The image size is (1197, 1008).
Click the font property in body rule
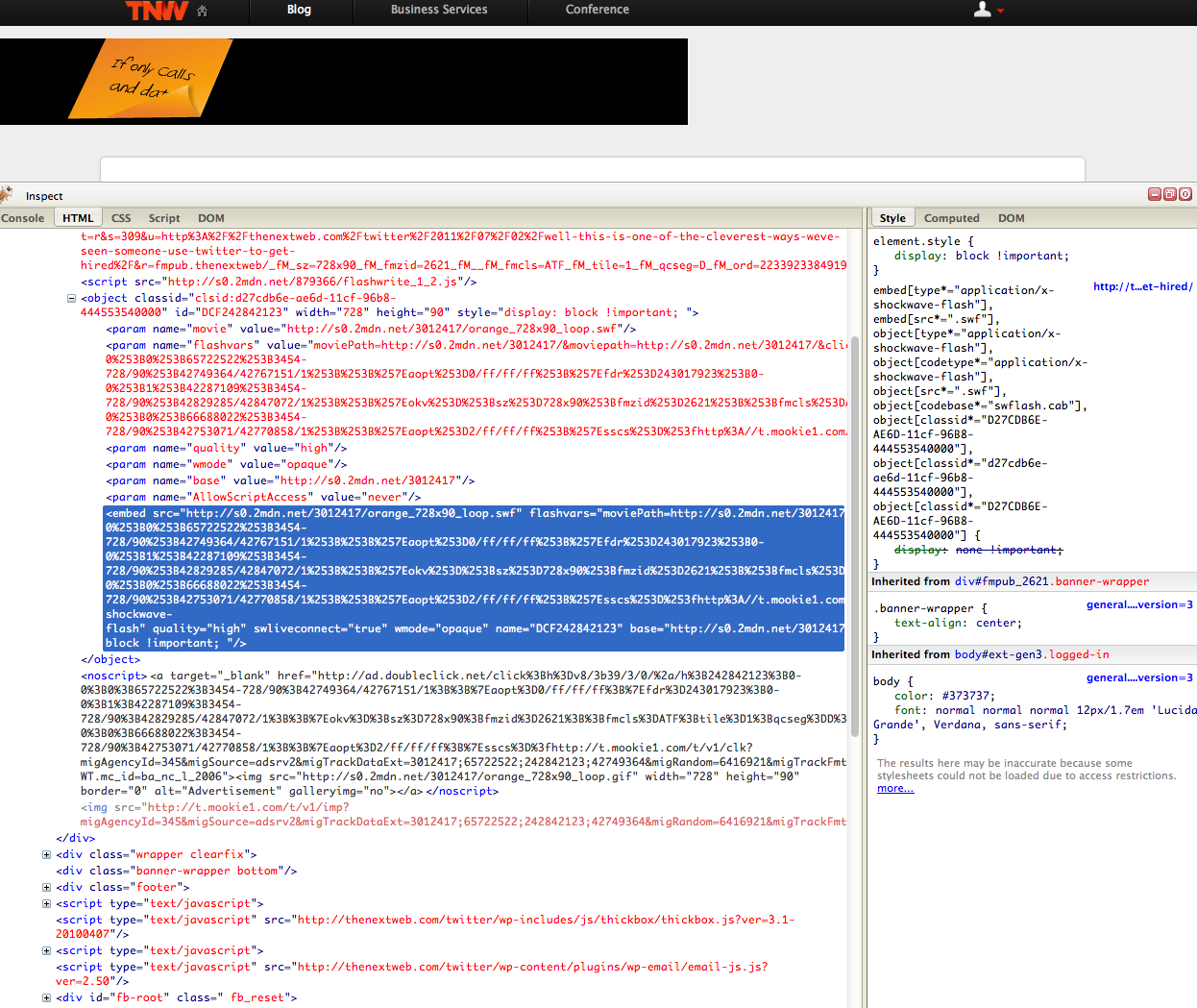coord(1034,717)
